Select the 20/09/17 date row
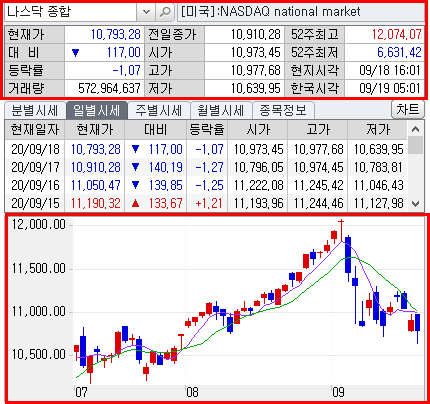 [206, 167]
